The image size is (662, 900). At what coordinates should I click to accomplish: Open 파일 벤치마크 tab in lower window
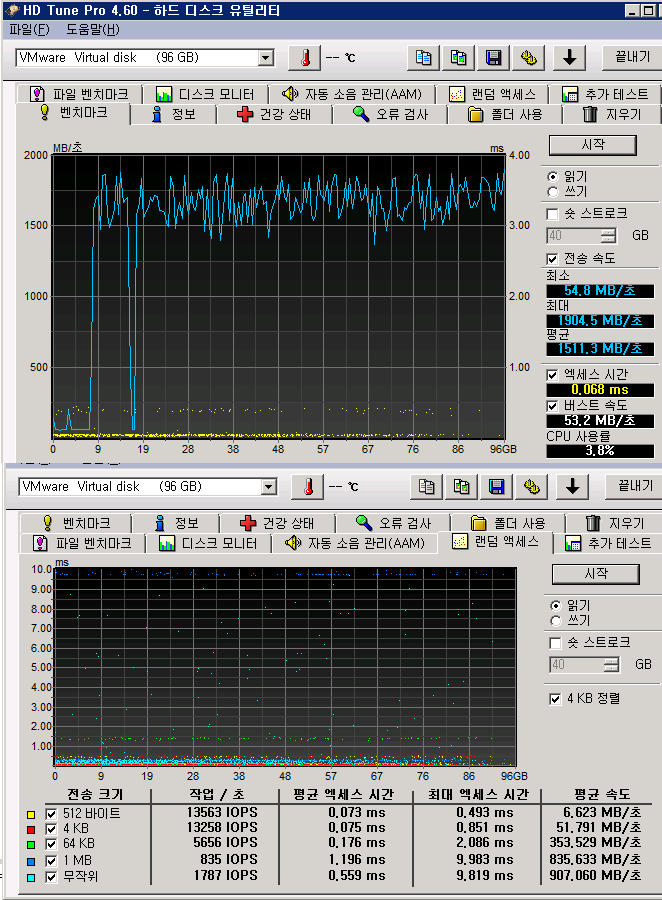click(x=82, y=544)
